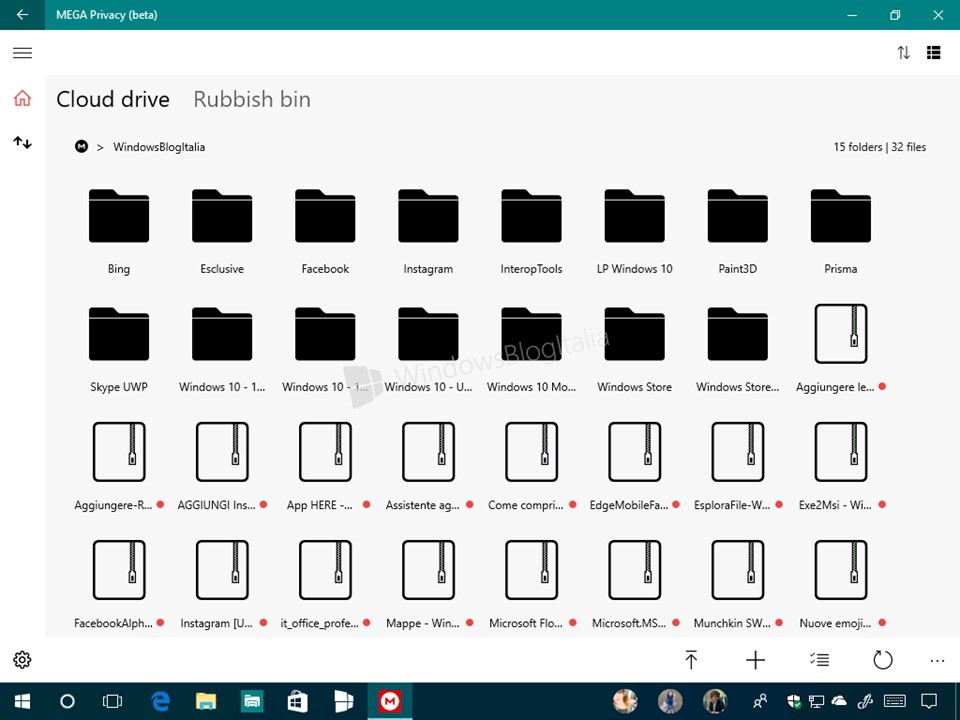Select the App HERE zip file
Viewport: 960px width, 720px height.
[325, 468]
